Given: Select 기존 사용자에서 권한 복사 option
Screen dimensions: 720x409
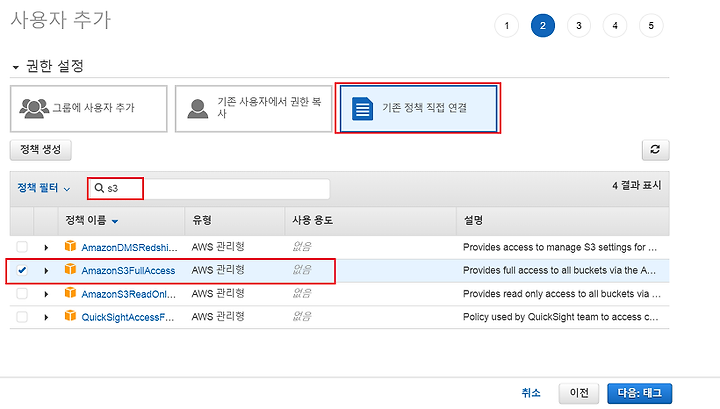Looking at the screenshot, I should [x=253, y=109].
